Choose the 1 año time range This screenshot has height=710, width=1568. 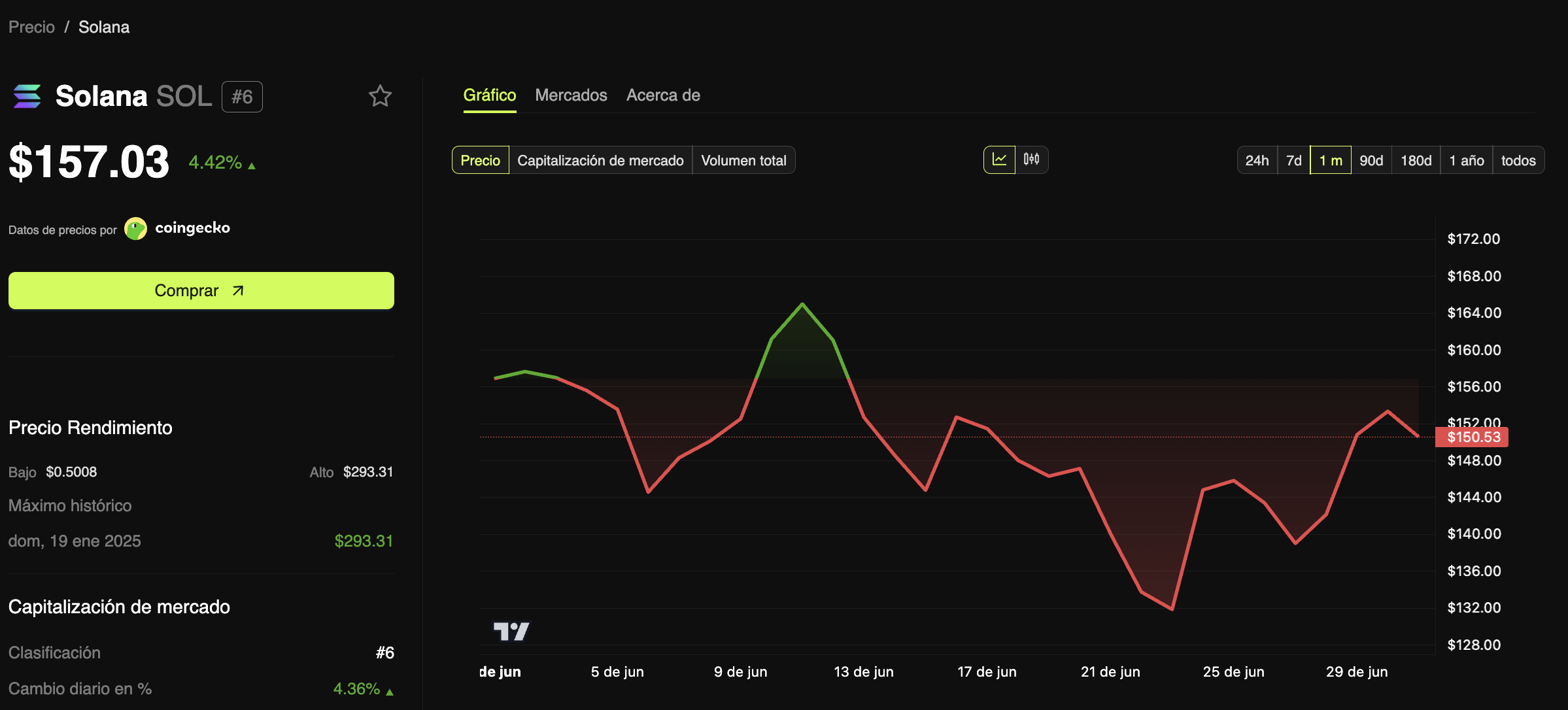(1466, 160)
